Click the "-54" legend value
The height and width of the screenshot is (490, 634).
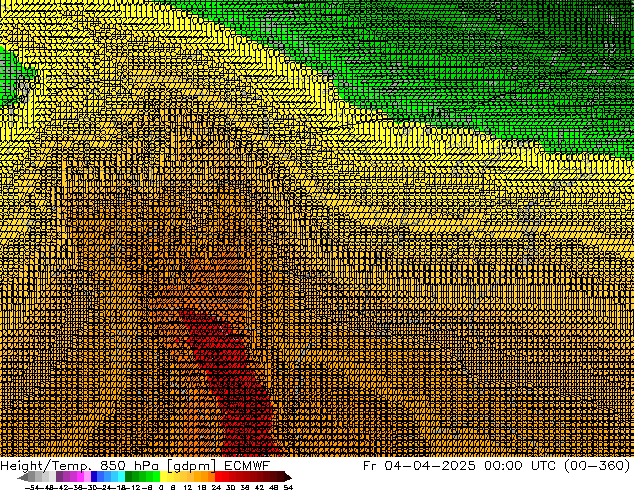pyautogui.click(x=32, y=488)
